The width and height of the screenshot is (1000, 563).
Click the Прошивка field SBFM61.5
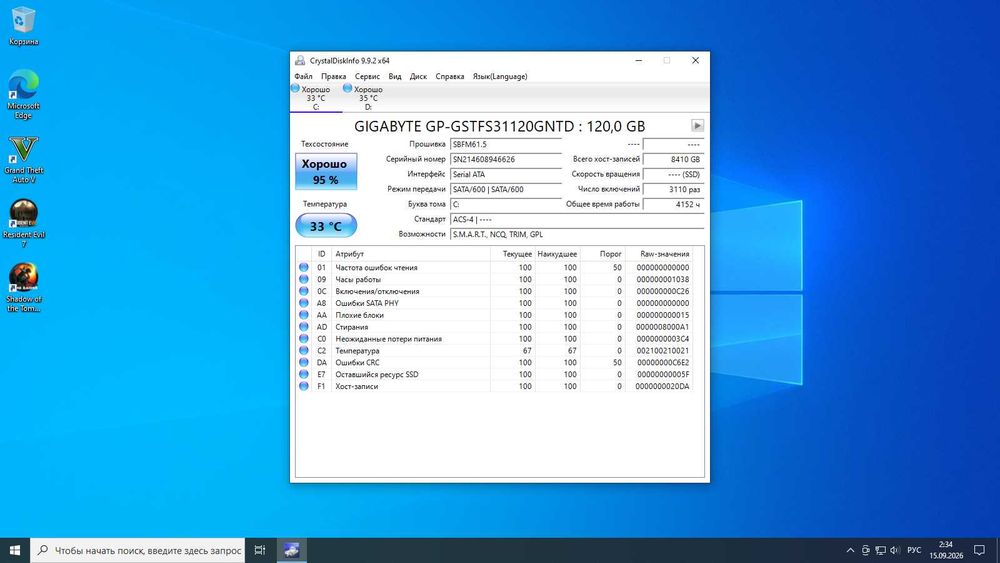505,144
